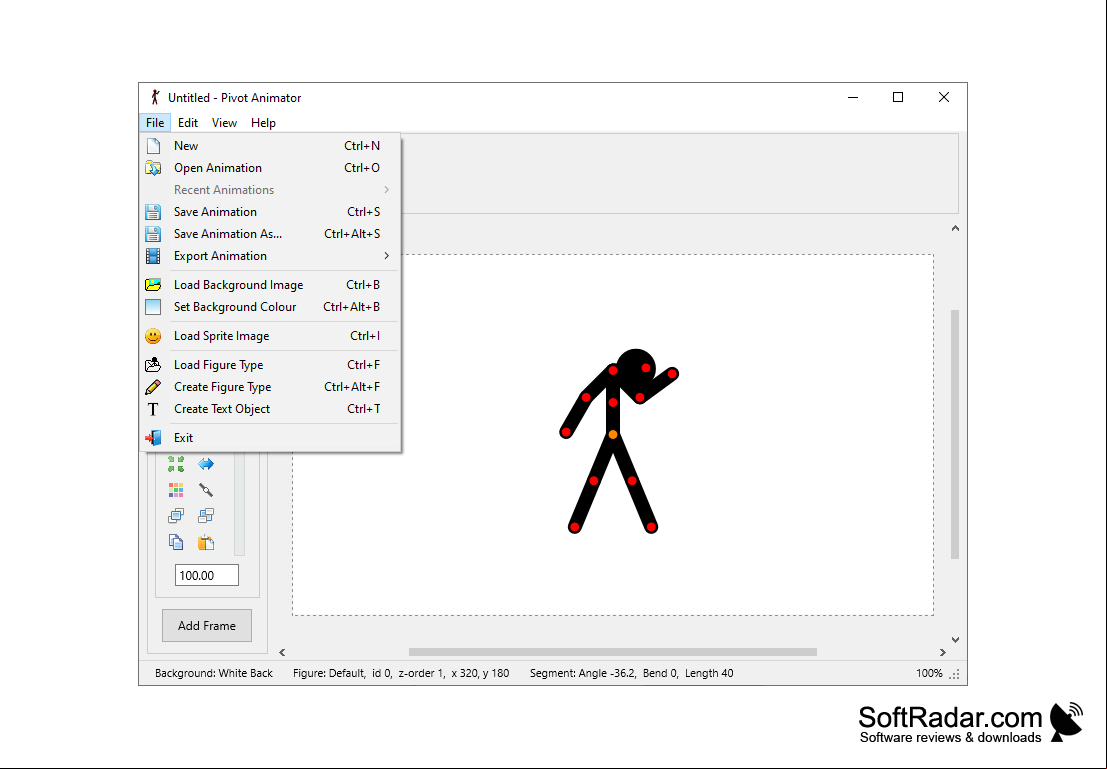1107x769 pixels.
Task: Click the vertical slider beside the tool icons
Action: tap(239, 504)
